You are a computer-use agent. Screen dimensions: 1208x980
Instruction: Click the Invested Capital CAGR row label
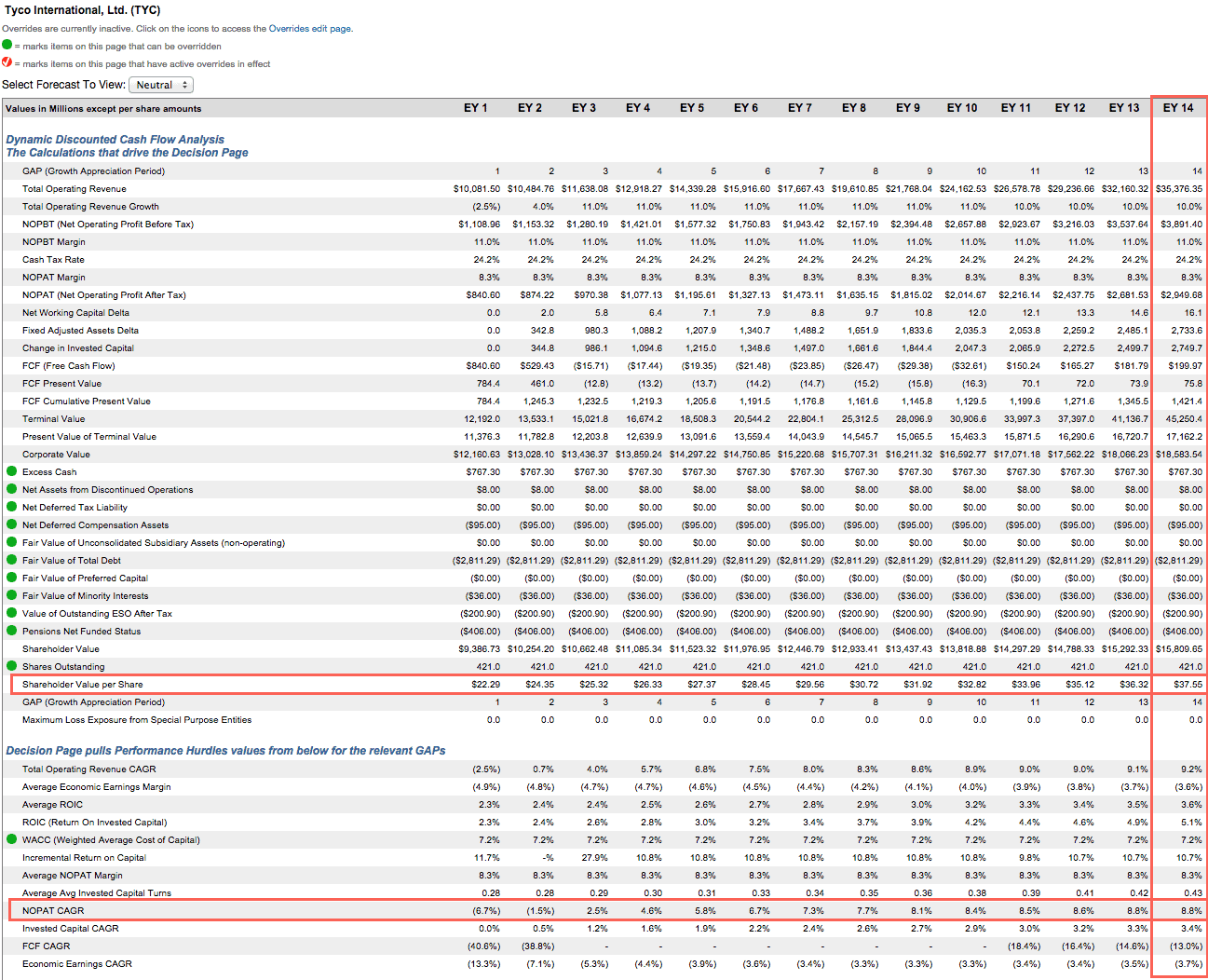coord(71,929)
